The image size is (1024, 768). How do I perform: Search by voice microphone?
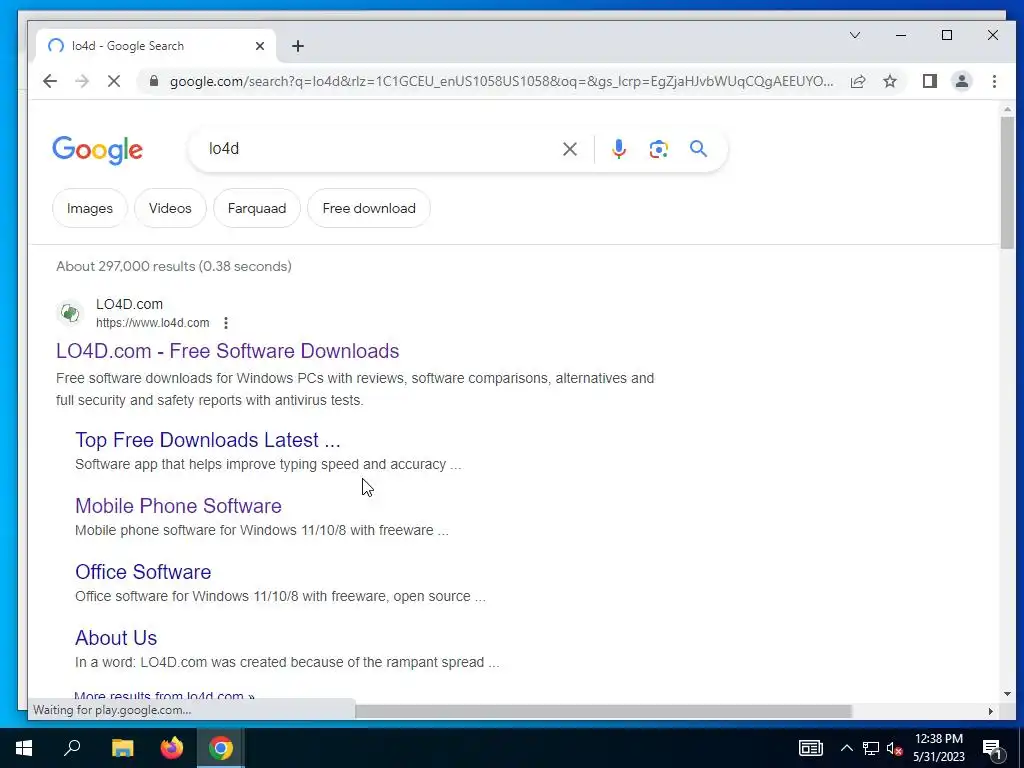point(618,149)
